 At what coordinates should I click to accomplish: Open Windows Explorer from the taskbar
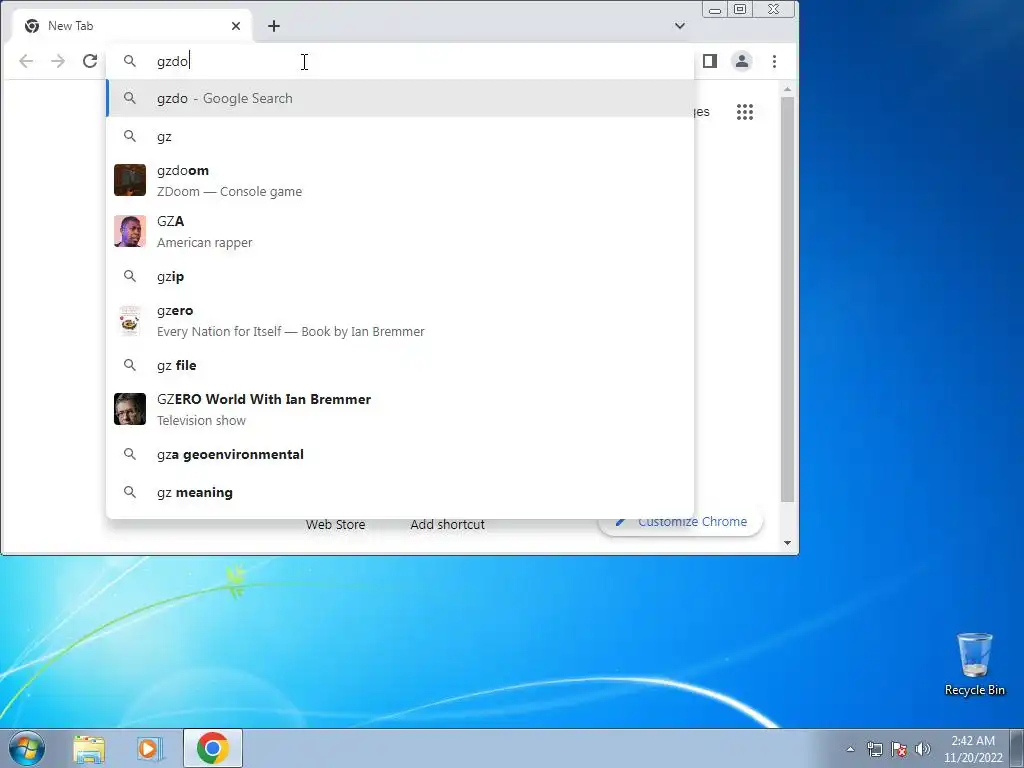tap(89, 748)
